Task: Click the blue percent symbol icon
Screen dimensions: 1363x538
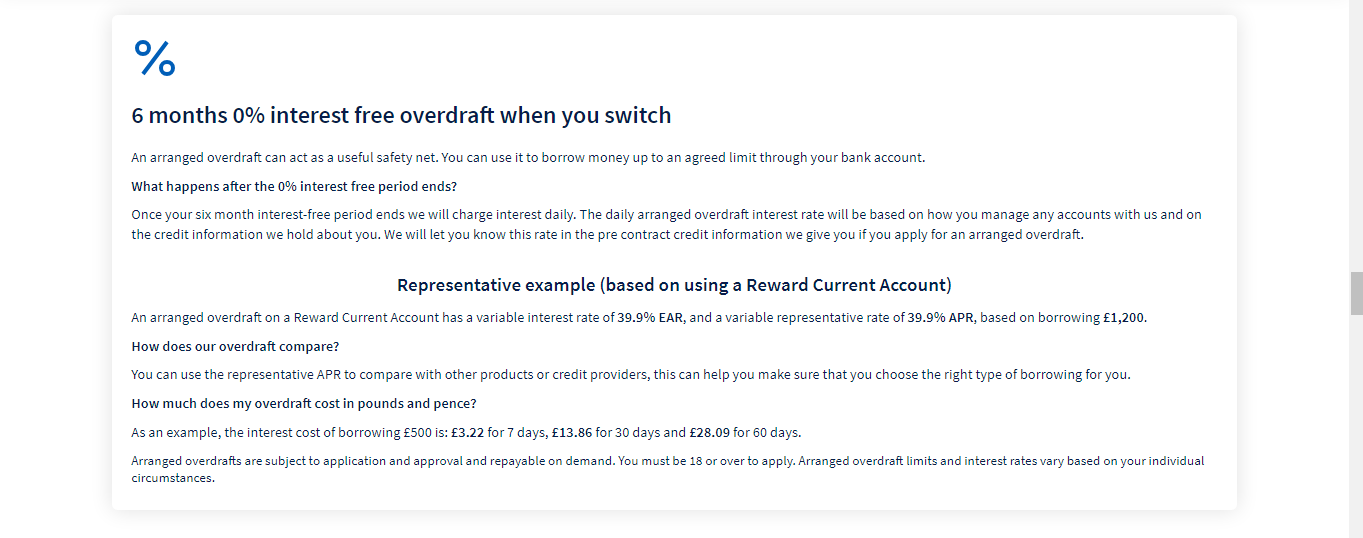Action: pos(155,58)
